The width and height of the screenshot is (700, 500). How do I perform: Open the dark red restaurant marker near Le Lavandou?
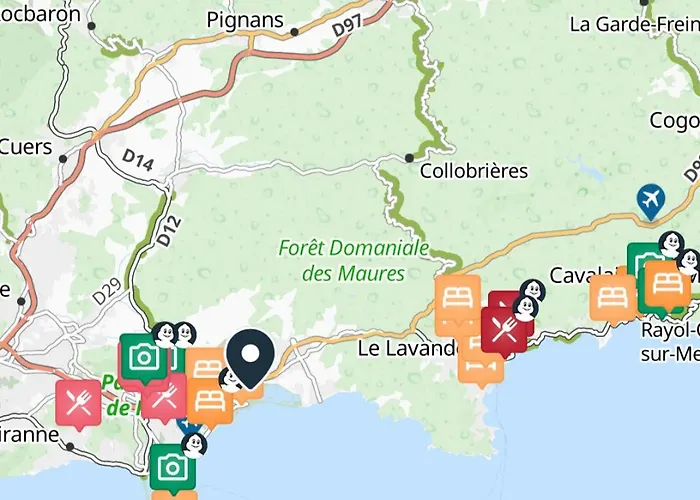(504, 330)
